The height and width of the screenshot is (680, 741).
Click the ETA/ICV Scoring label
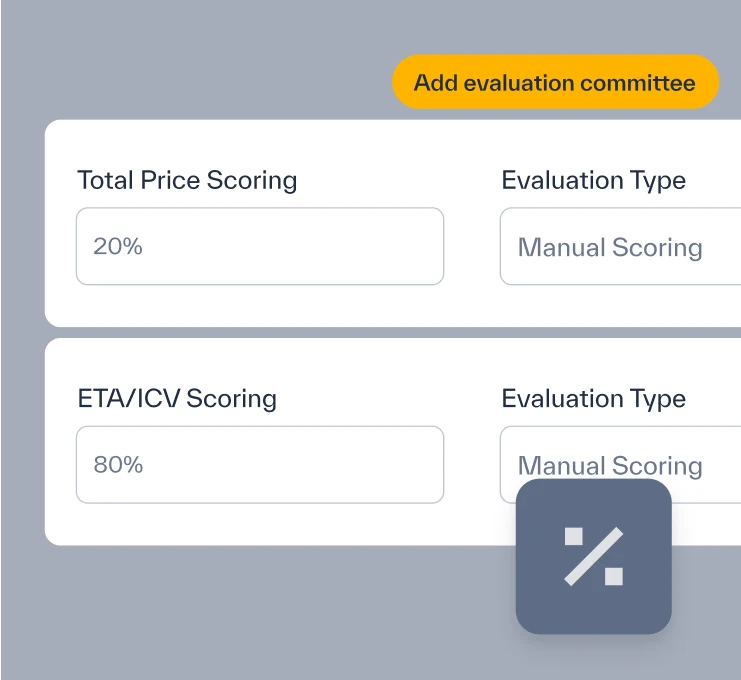point(177,398)
